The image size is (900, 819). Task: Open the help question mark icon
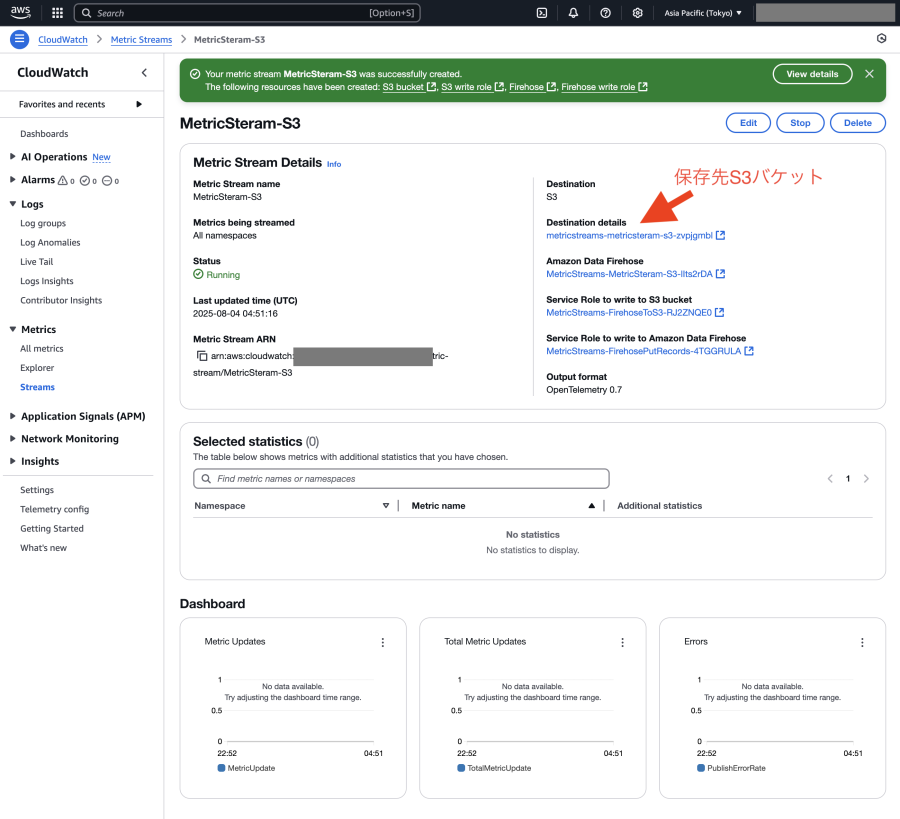pyautogui.click(x=606, y=13)
